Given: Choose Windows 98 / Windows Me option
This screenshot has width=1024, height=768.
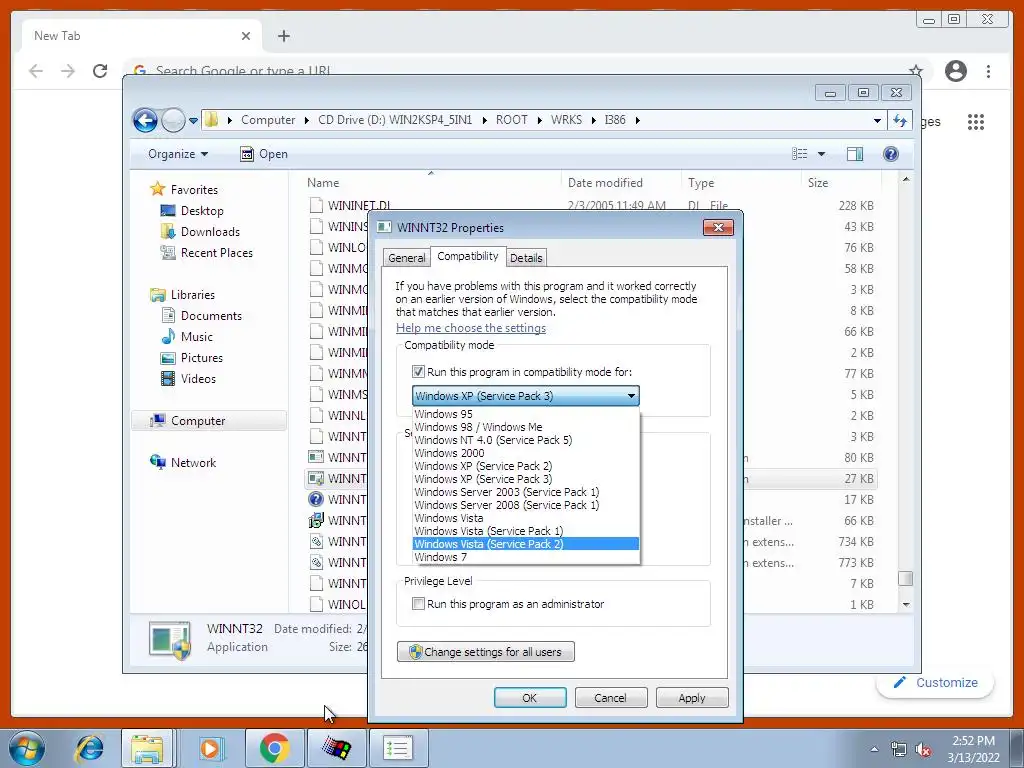Looking at the screenshot, I should pyautogui.click(x=526, y=427).
